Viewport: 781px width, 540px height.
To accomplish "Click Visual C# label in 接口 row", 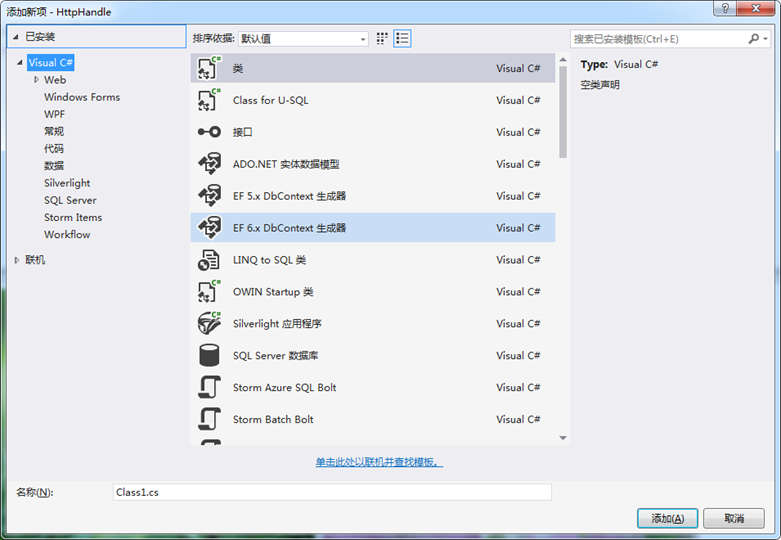I will coord(518,132).
